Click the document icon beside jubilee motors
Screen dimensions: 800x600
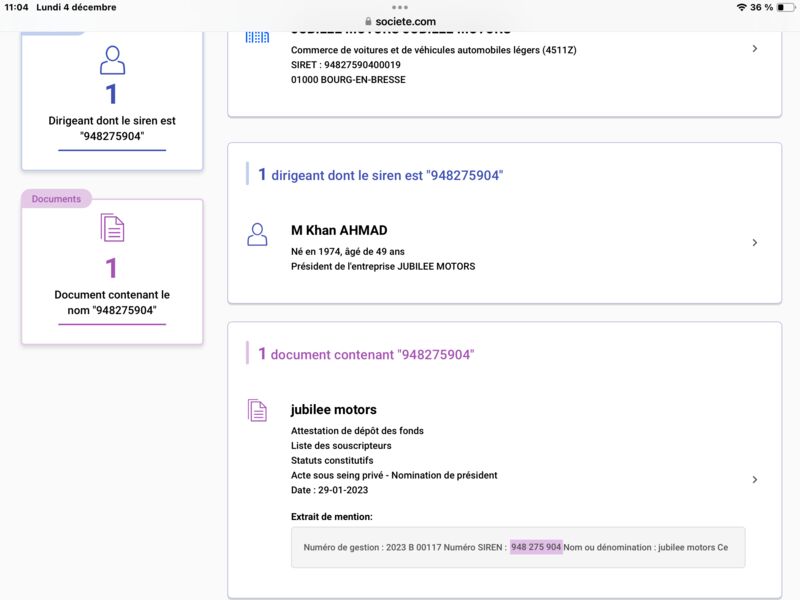(x=257, y=410)
